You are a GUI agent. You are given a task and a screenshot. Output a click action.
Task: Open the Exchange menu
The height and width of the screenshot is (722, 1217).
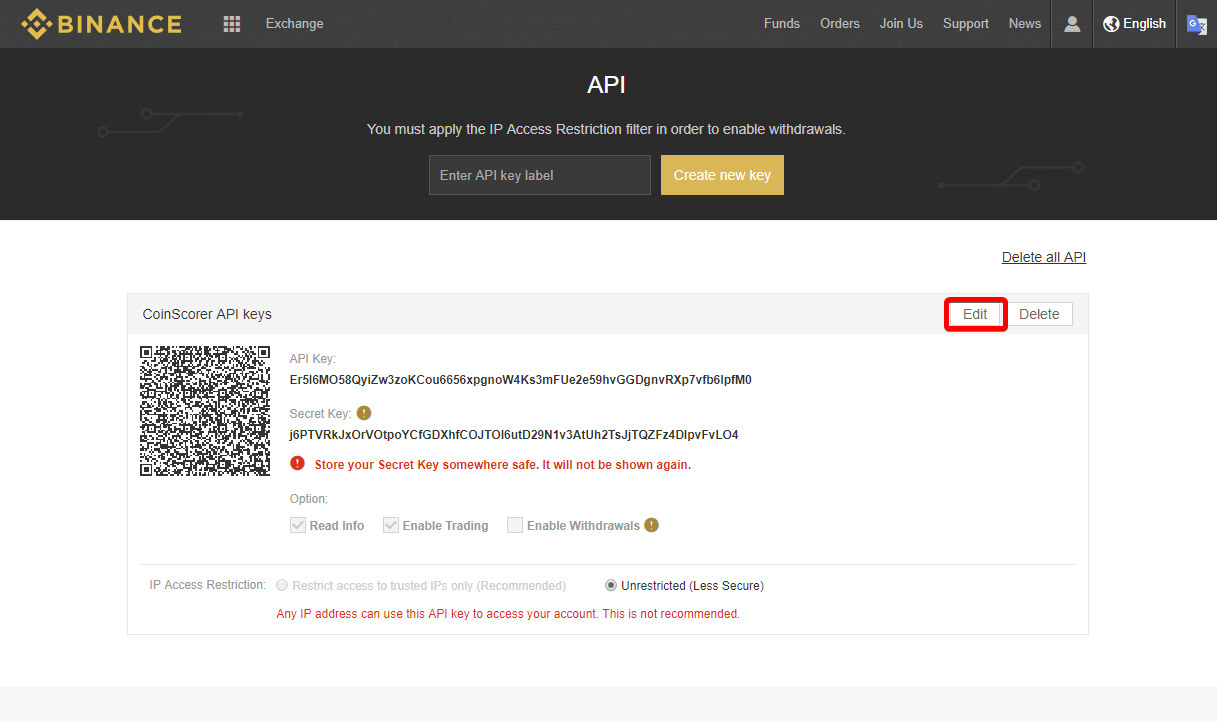pyautogui.click(x=294, y=24)
